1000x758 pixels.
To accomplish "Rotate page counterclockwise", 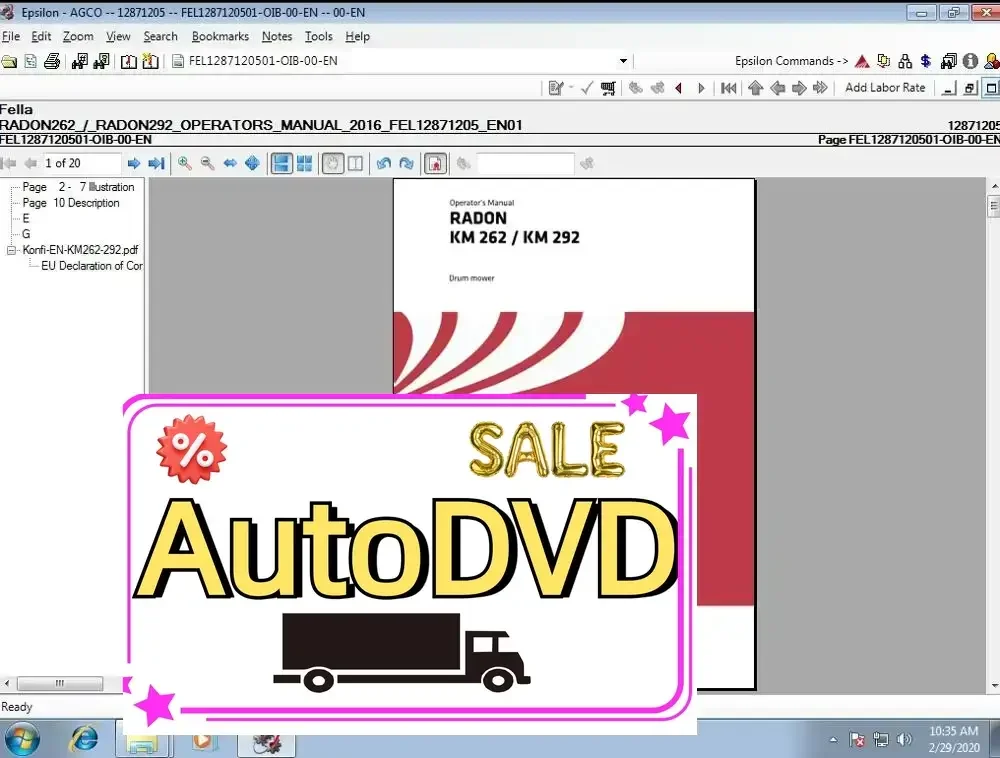I will 383,164.
